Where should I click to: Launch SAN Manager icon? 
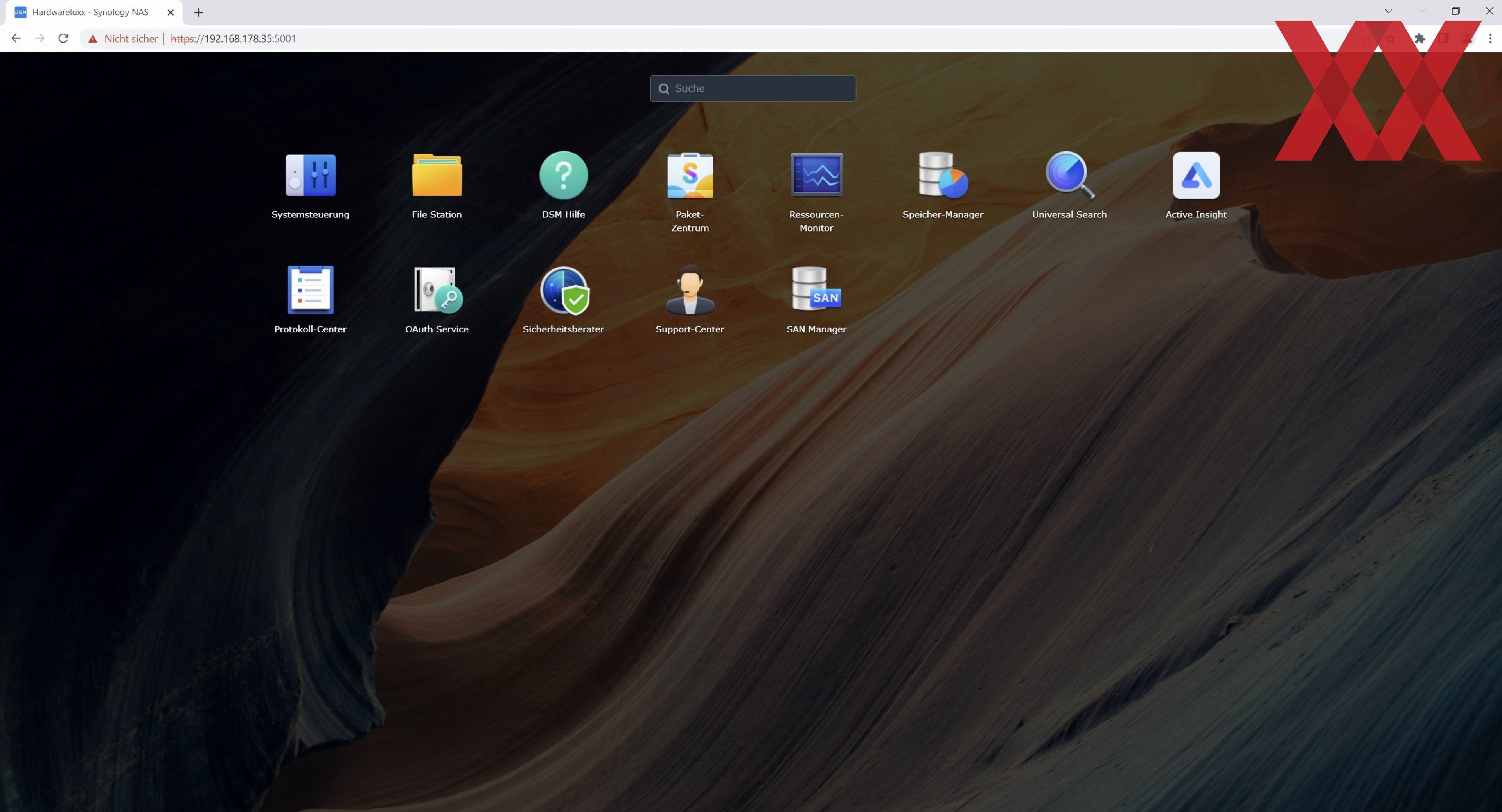point(816,289)
